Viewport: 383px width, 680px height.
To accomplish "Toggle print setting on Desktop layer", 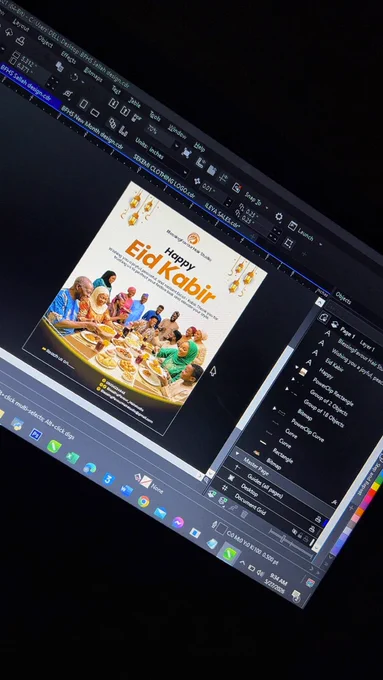I will [311, 529].
